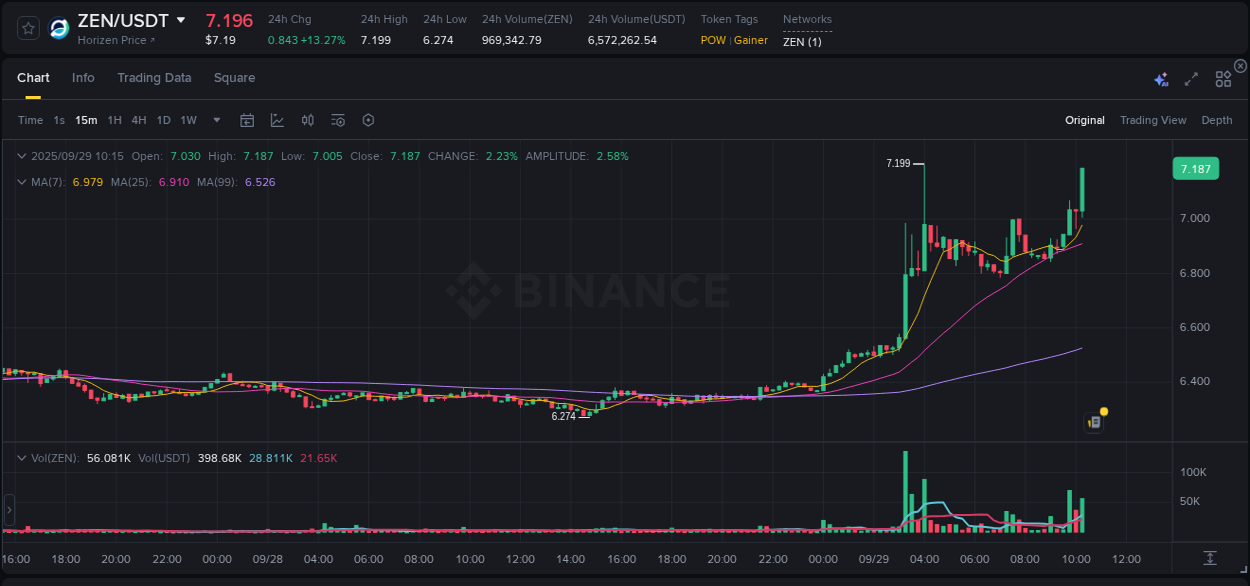Switch candlestick display style
The width and height of the screenshot is (1250, 586).
[x=307, y=120]
